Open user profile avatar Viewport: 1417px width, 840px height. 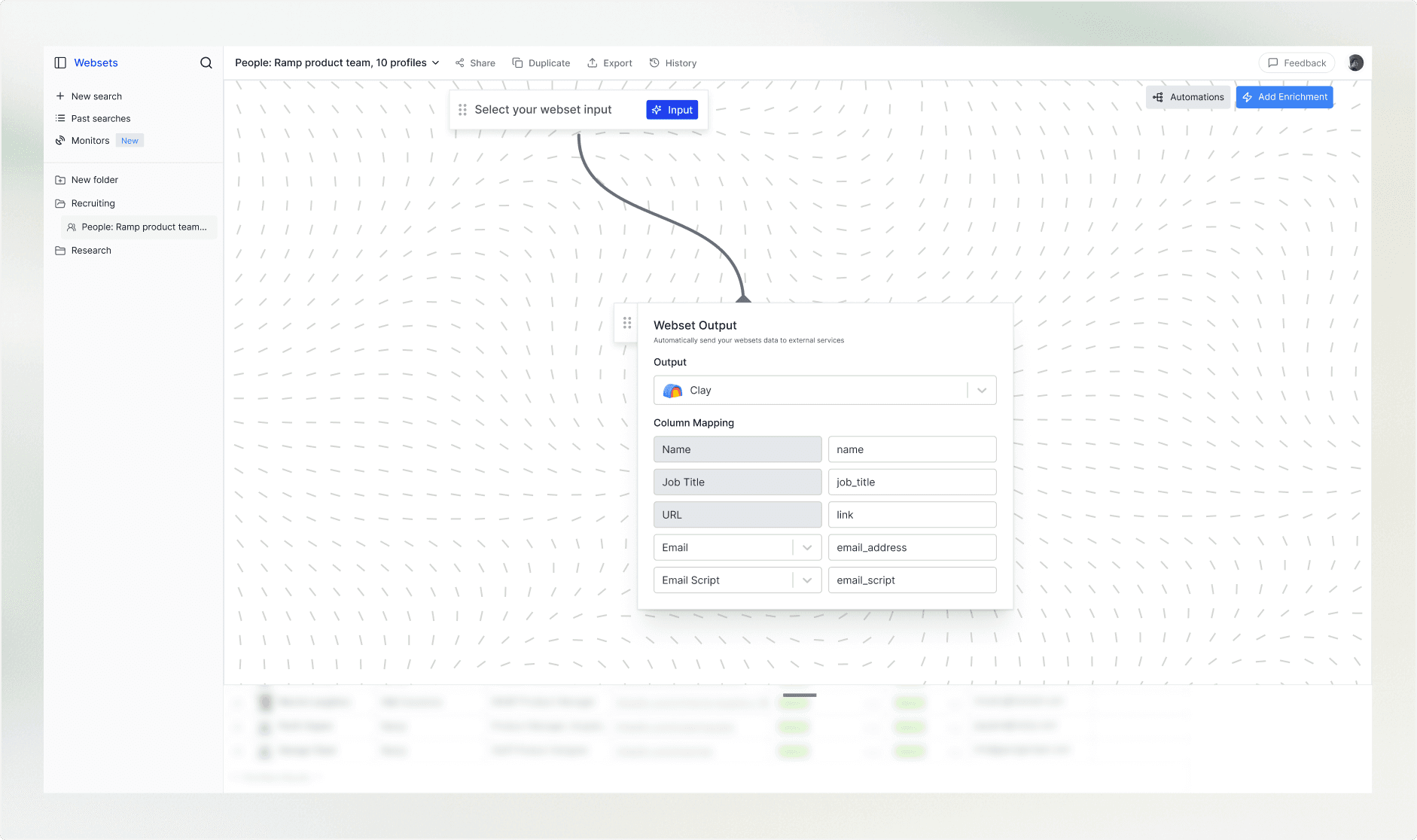pos(1356,63)
